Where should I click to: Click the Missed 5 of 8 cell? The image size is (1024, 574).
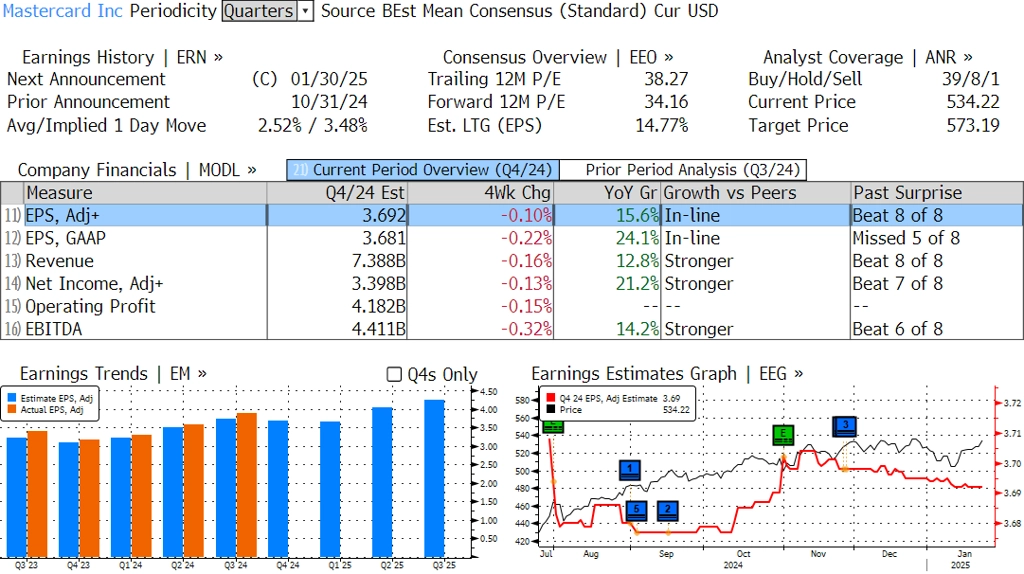coord(937,238)
